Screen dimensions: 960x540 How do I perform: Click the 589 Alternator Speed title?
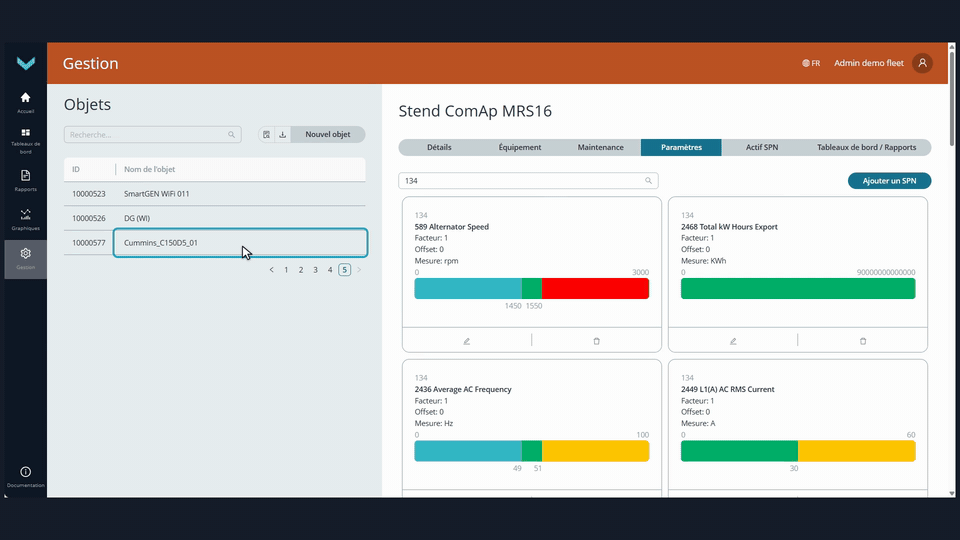pos(451,227)
